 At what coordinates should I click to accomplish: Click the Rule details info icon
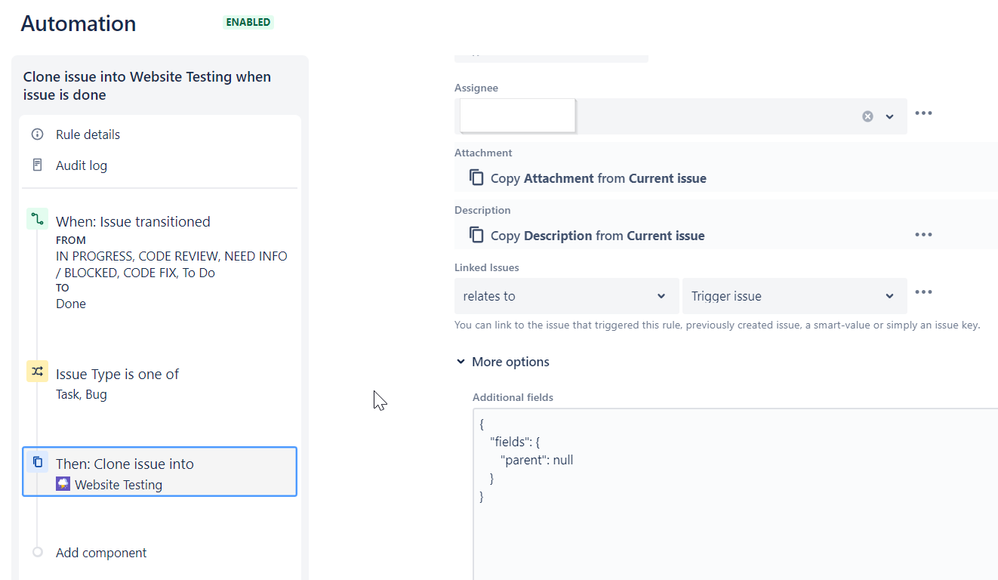click(x=38, y=134)
